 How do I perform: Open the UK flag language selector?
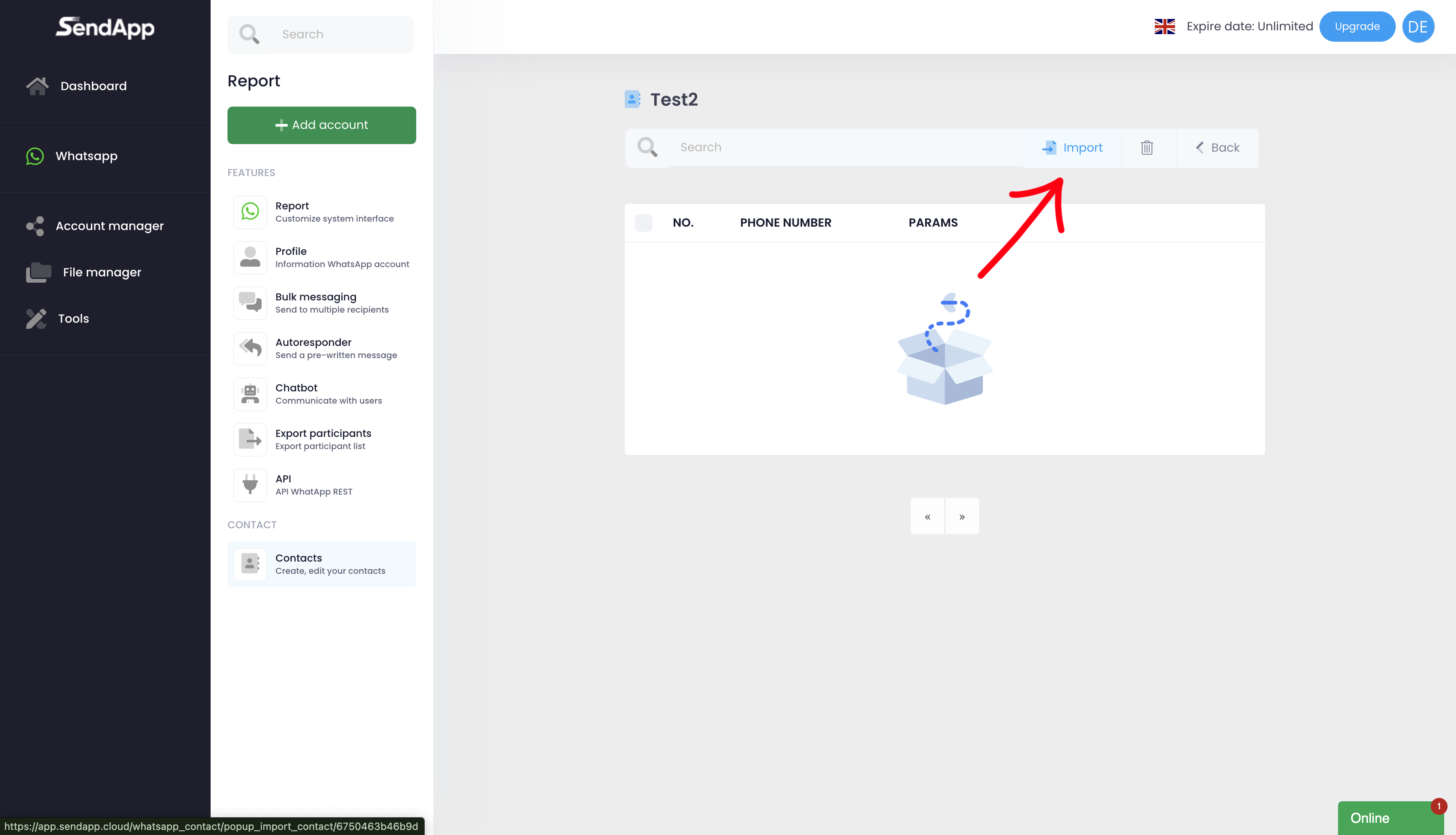pos(1164,27)
